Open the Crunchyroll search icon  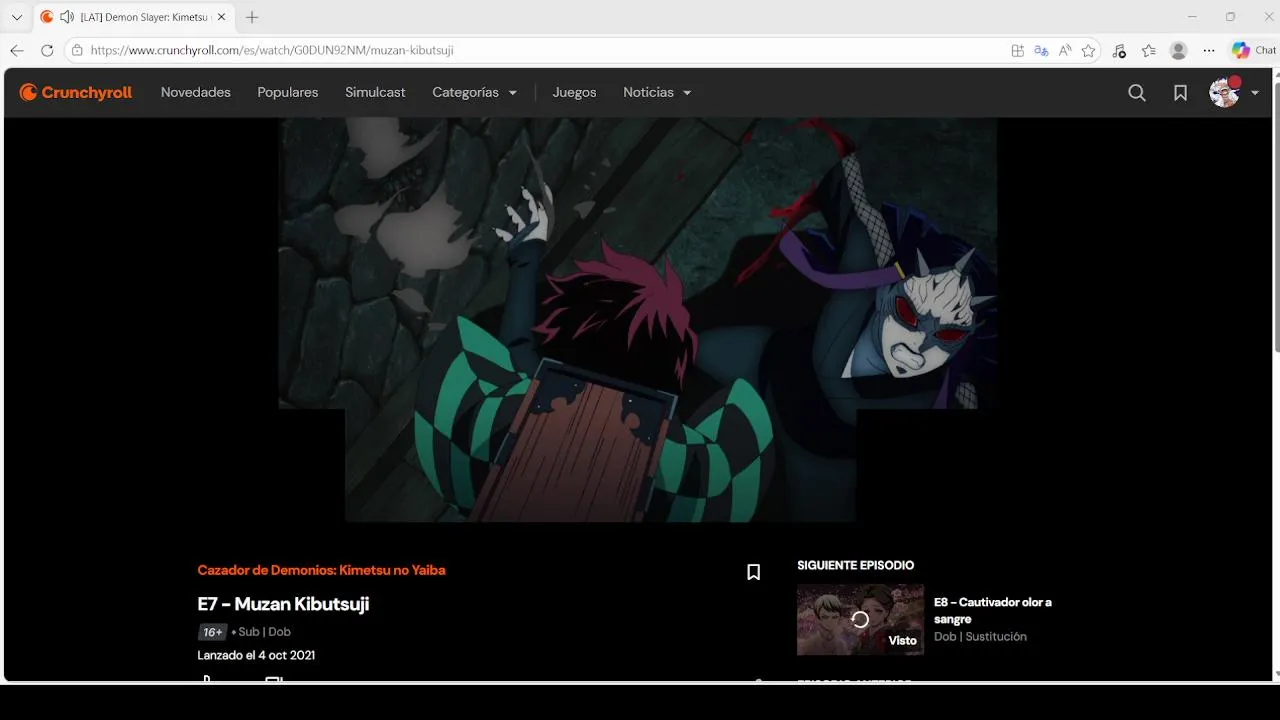1137,93
